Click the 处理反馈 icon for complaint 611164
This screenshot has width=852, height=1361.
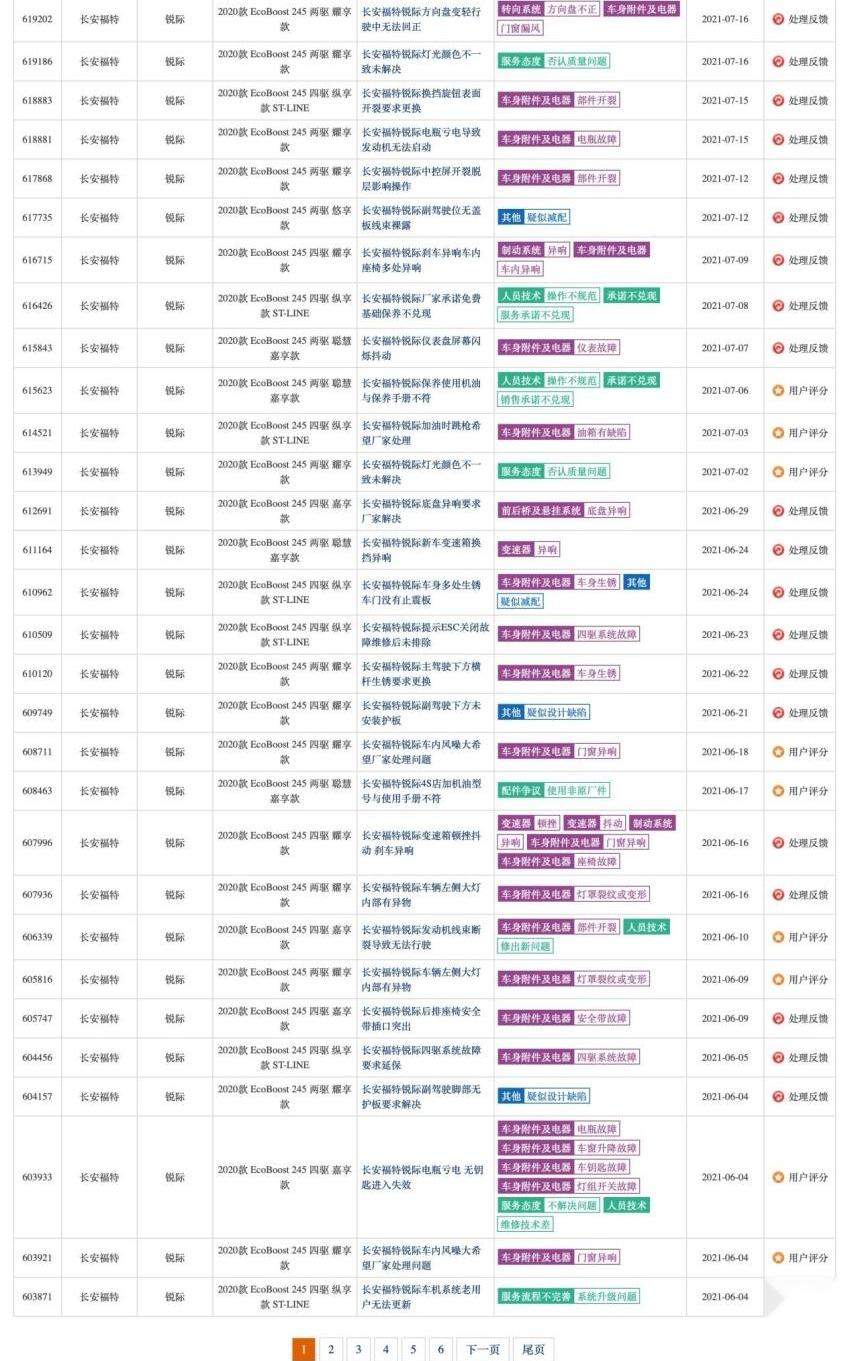click(778, 550)
